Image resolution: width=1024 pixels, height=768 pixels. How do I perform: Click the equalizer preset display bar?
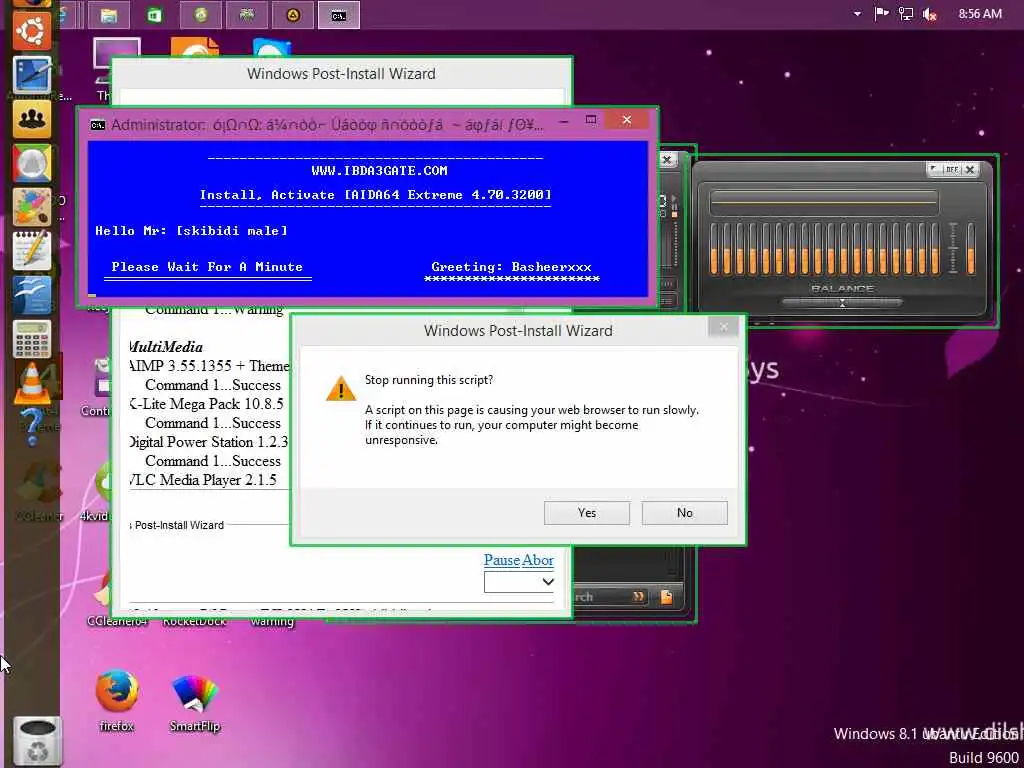(824, 202)
